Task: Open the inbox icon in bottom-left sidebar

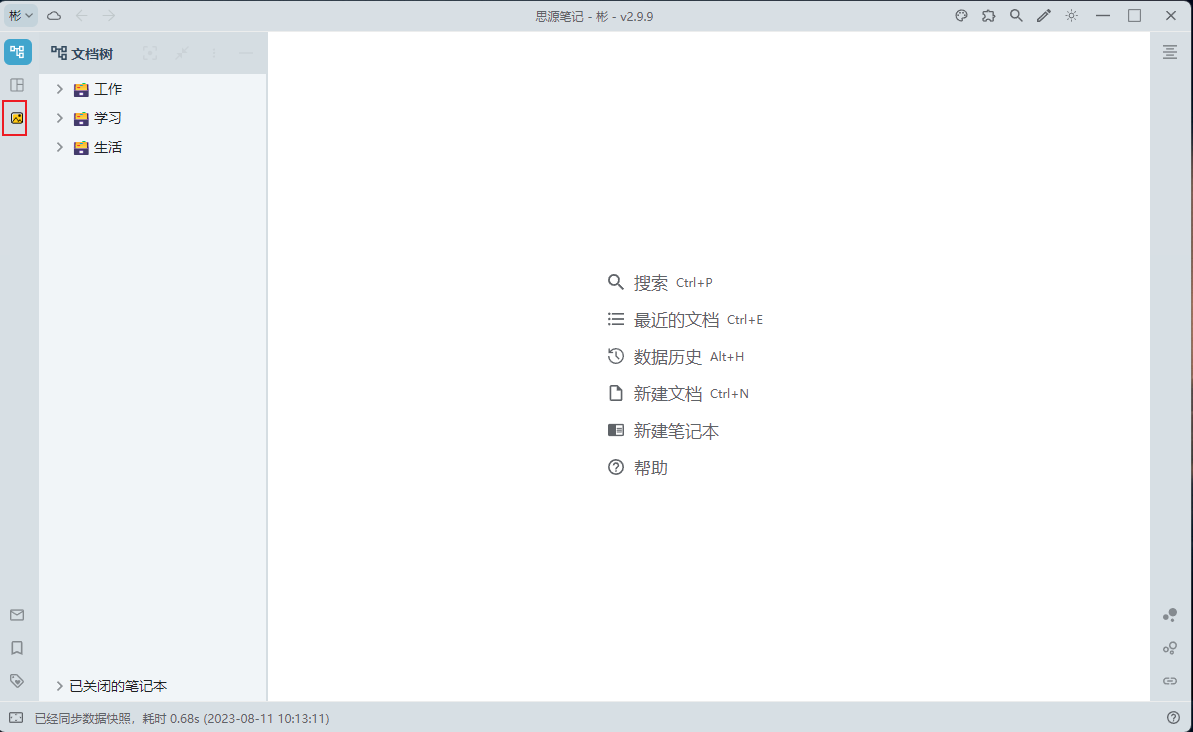Action: coord(17,615)
